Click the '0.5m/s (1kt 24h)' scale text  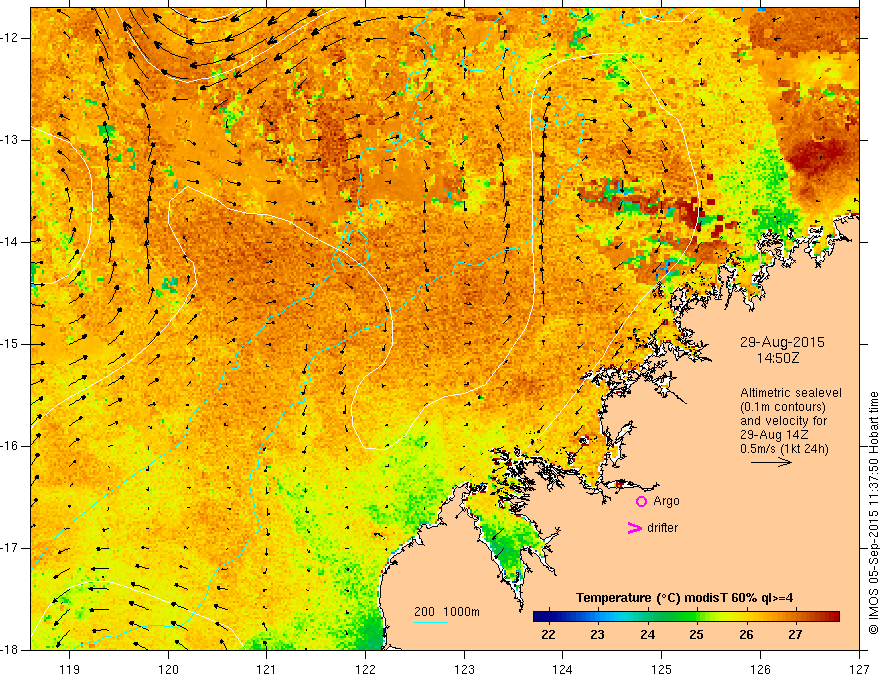point(784,448)
